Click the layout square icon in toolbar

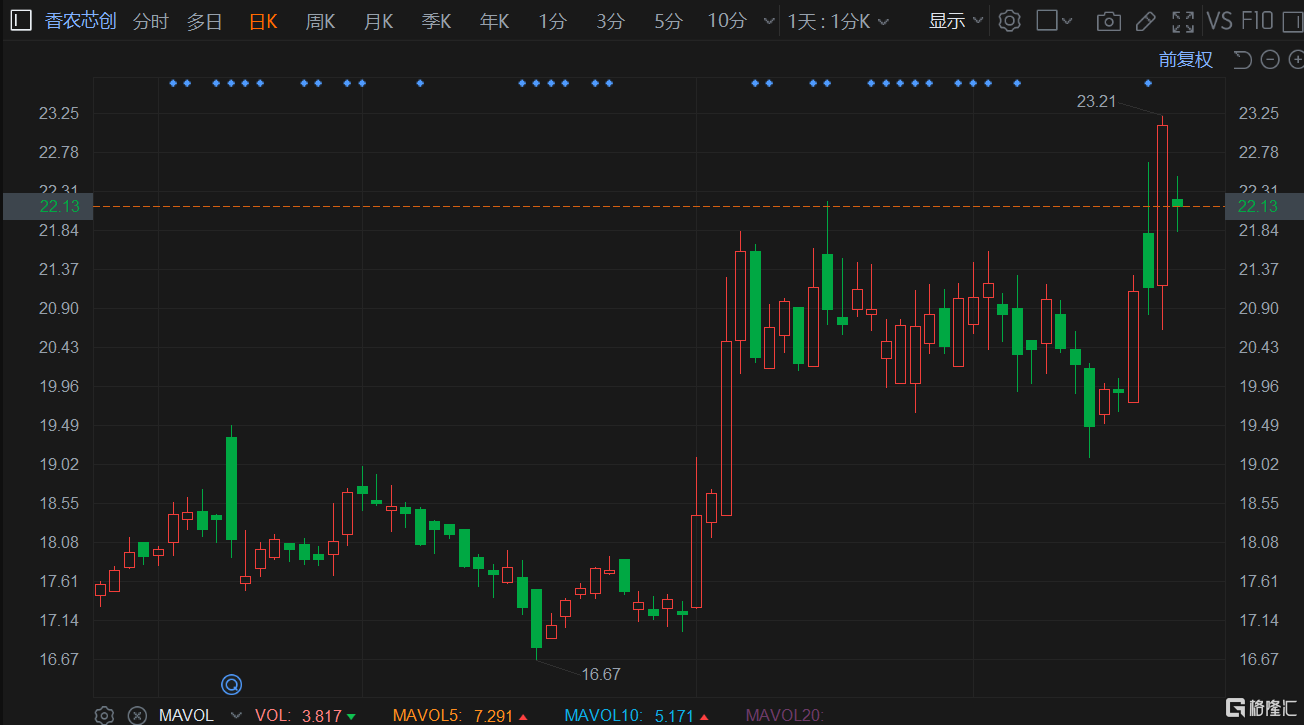pos(1046,21)
